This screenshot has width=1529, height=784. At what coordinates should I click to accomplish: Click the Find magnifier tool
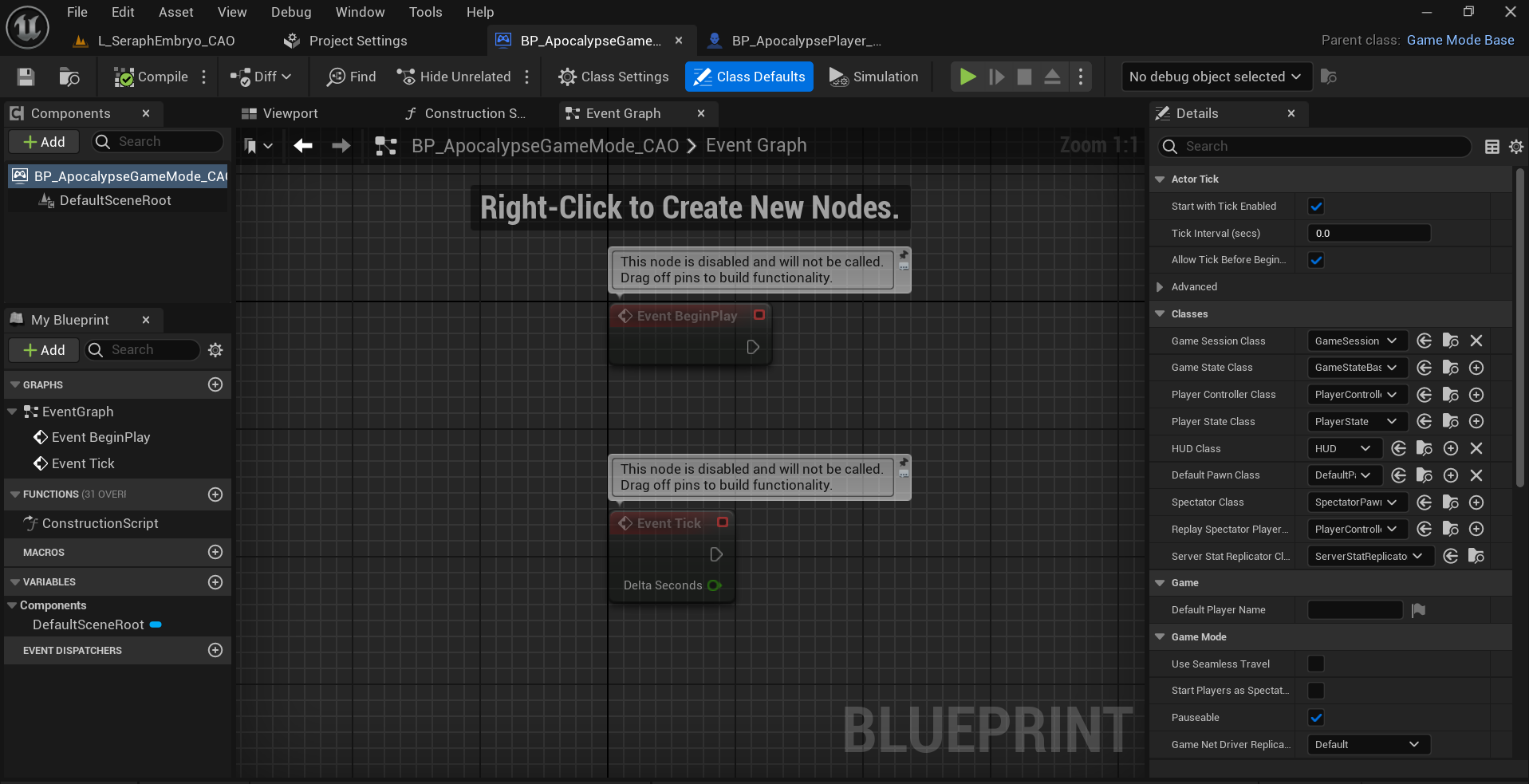click(x=352, y=77)
